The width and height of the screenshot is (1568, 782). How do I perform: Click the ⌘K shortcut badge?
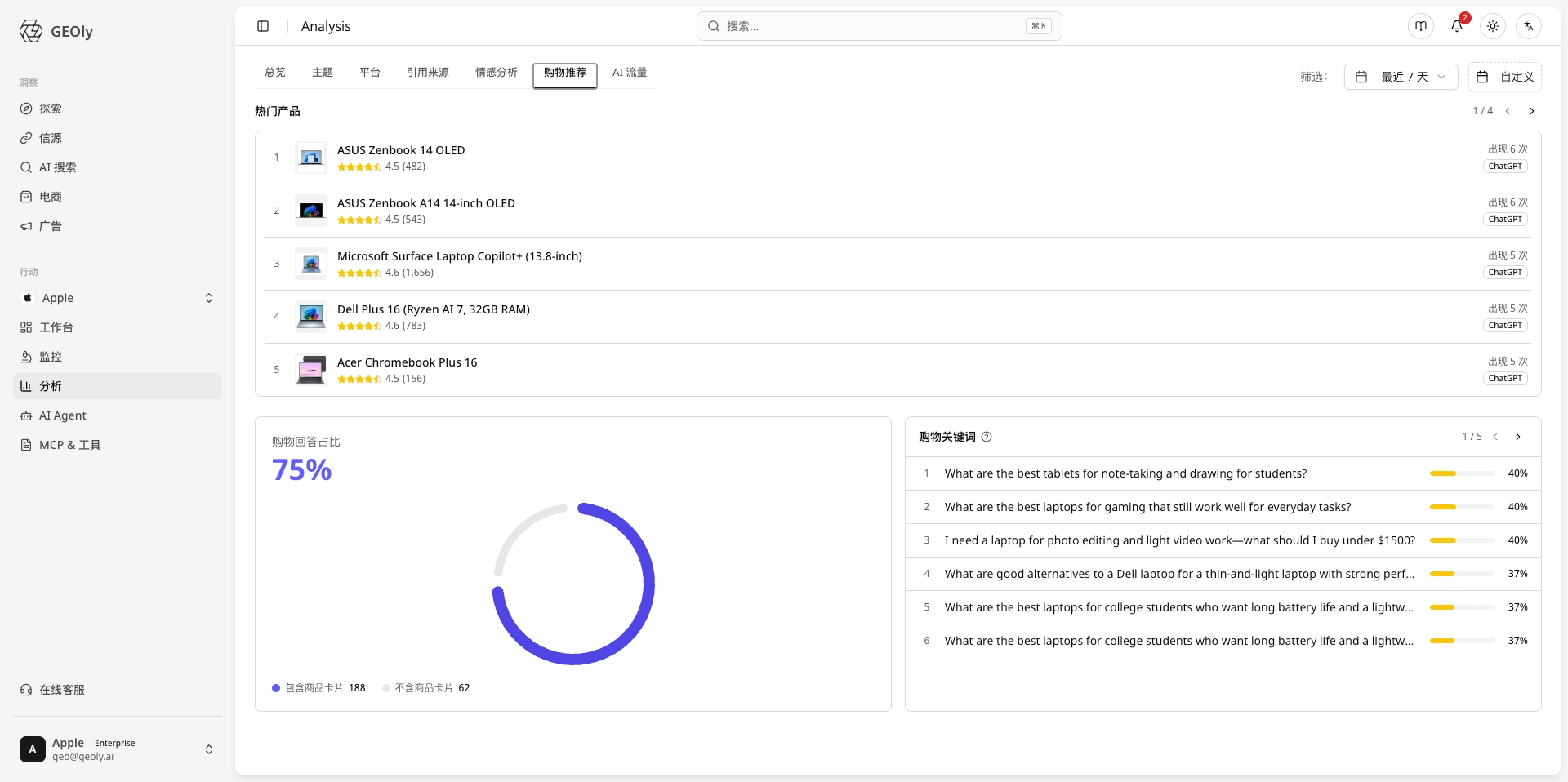(x=1039, y=26)
